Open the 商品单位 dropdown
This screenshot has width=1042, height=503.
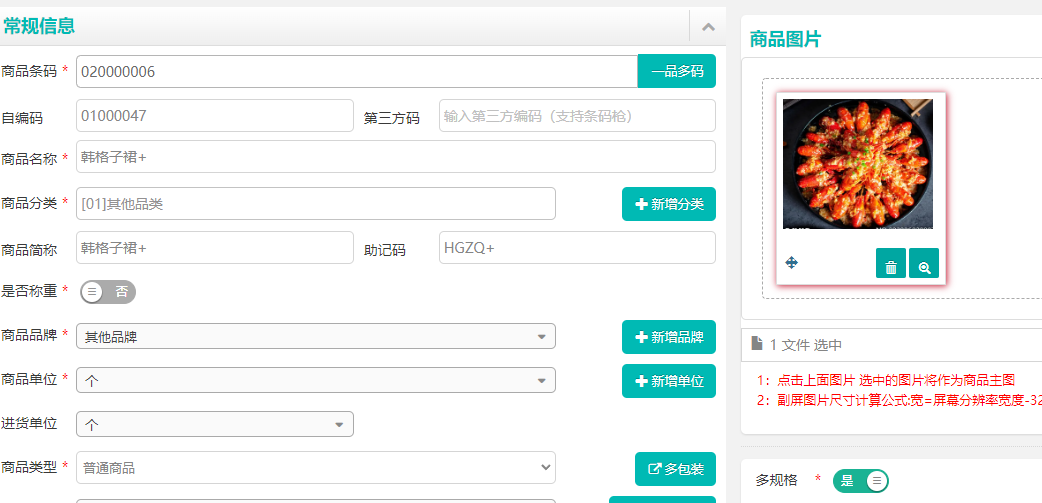[x=315, y=381]
